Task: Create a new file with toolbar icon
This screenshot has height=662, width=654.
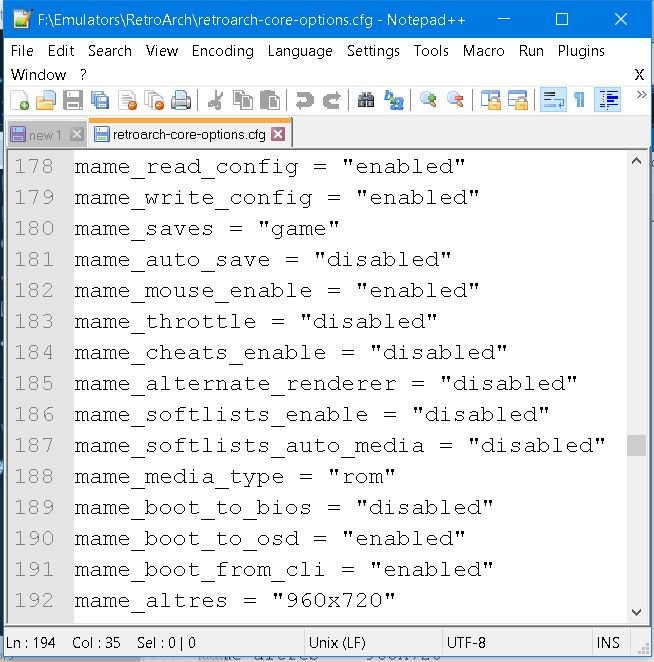Action: [x=19, y=100]
